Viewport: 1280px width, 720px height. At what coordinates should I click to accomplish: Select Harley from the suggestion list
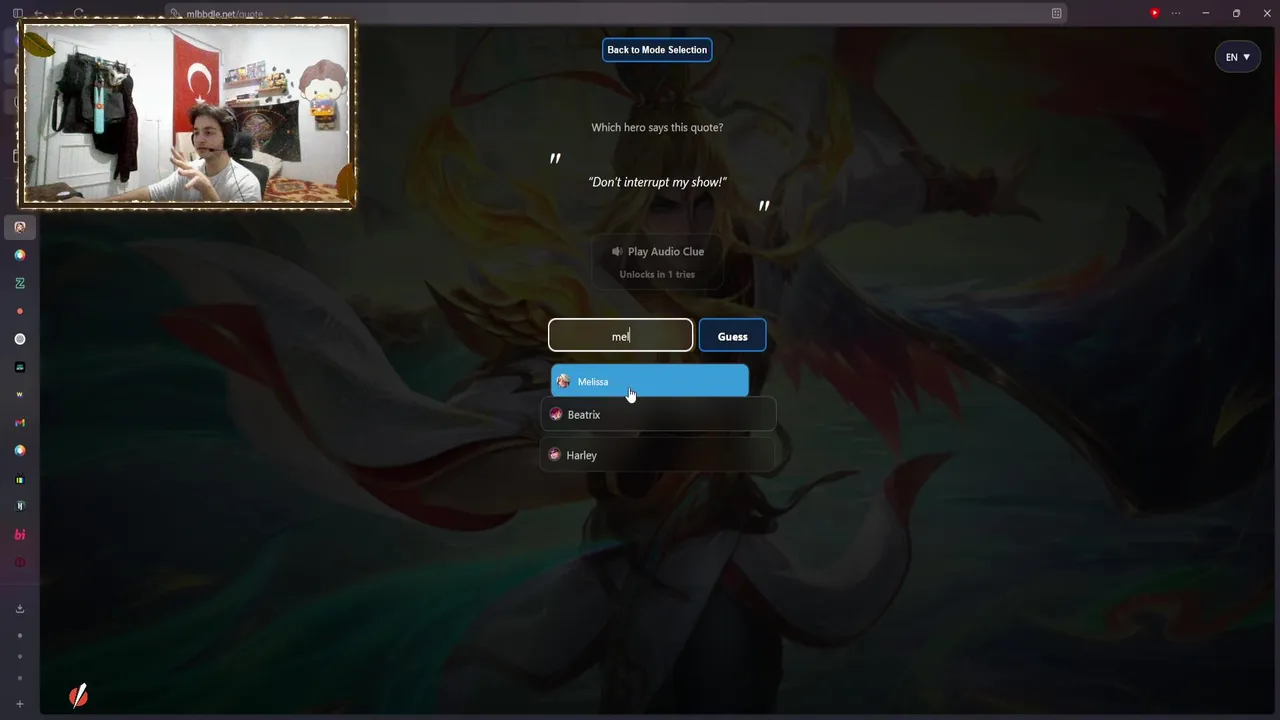(658, 455)
